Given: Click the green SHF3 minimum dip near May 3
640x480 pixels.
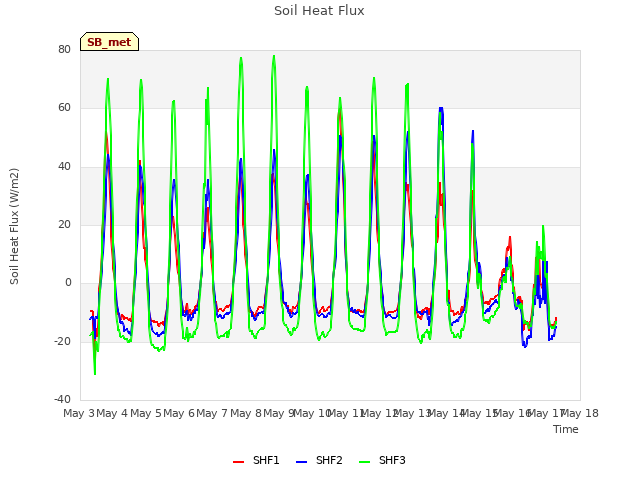Looking at the screenshot, I should tap(95, 373).
